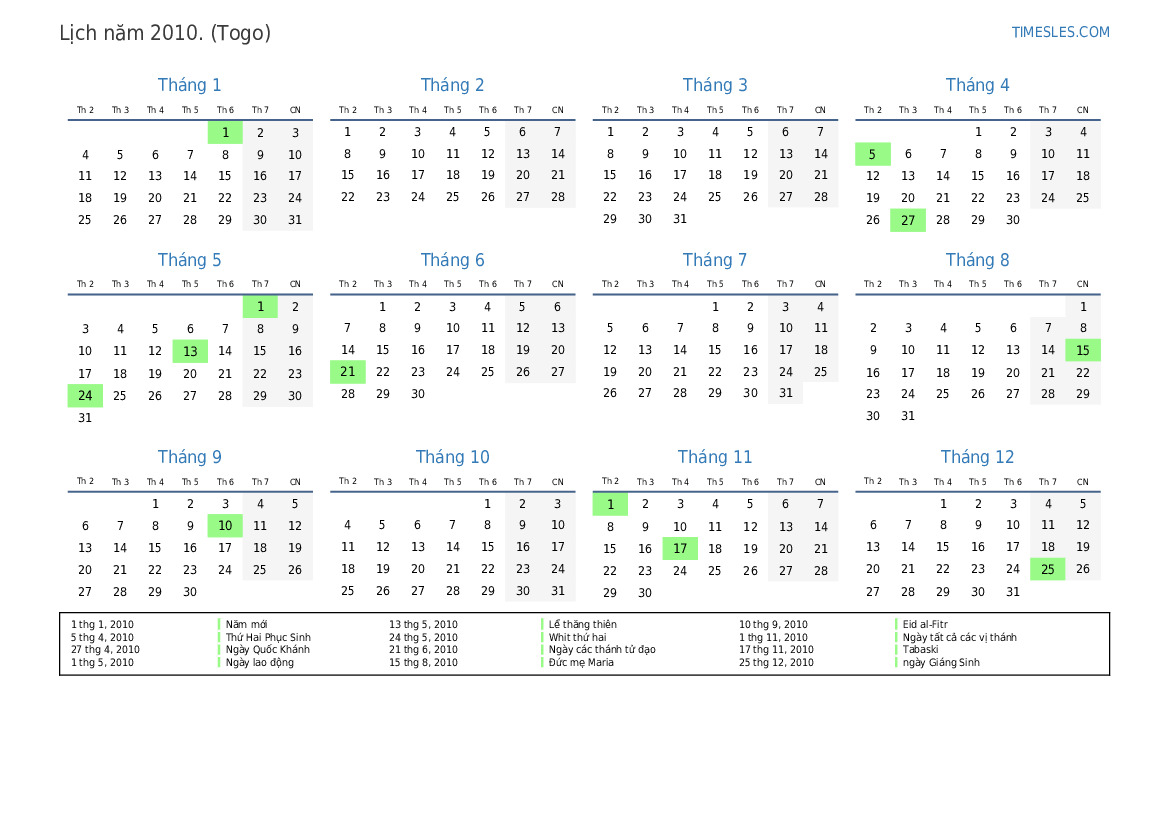1169x827 pixels.
Task: Select the Tháng 8 heading
Action: 977,260
